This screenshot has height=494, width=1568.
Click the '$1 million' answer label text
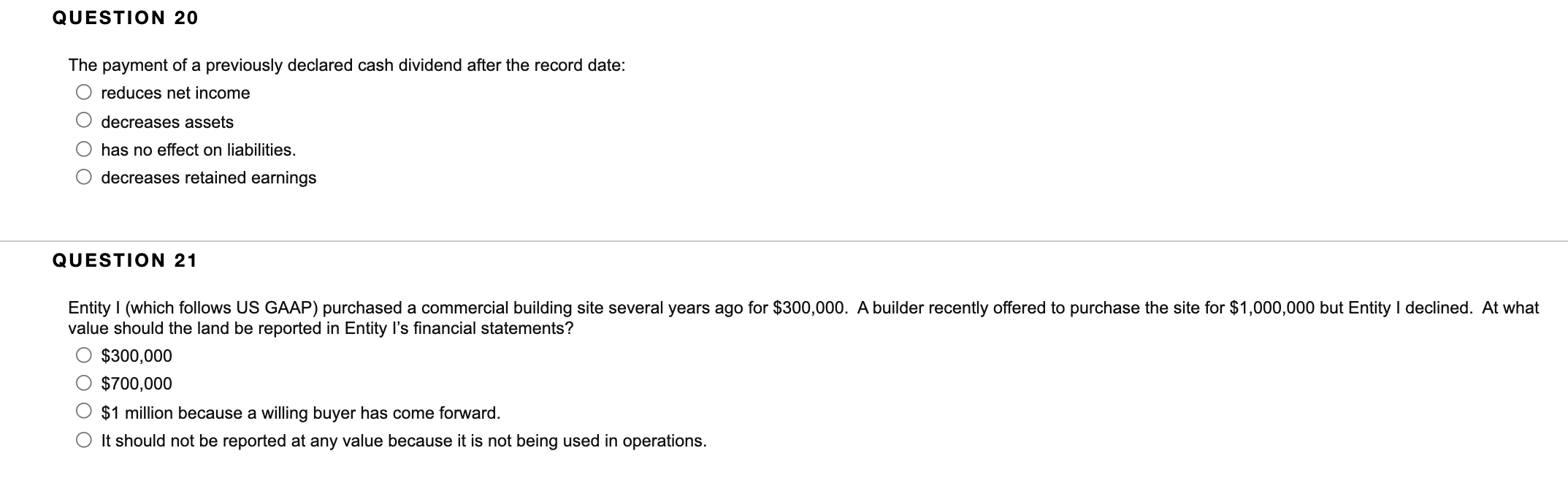pos(300,411)
